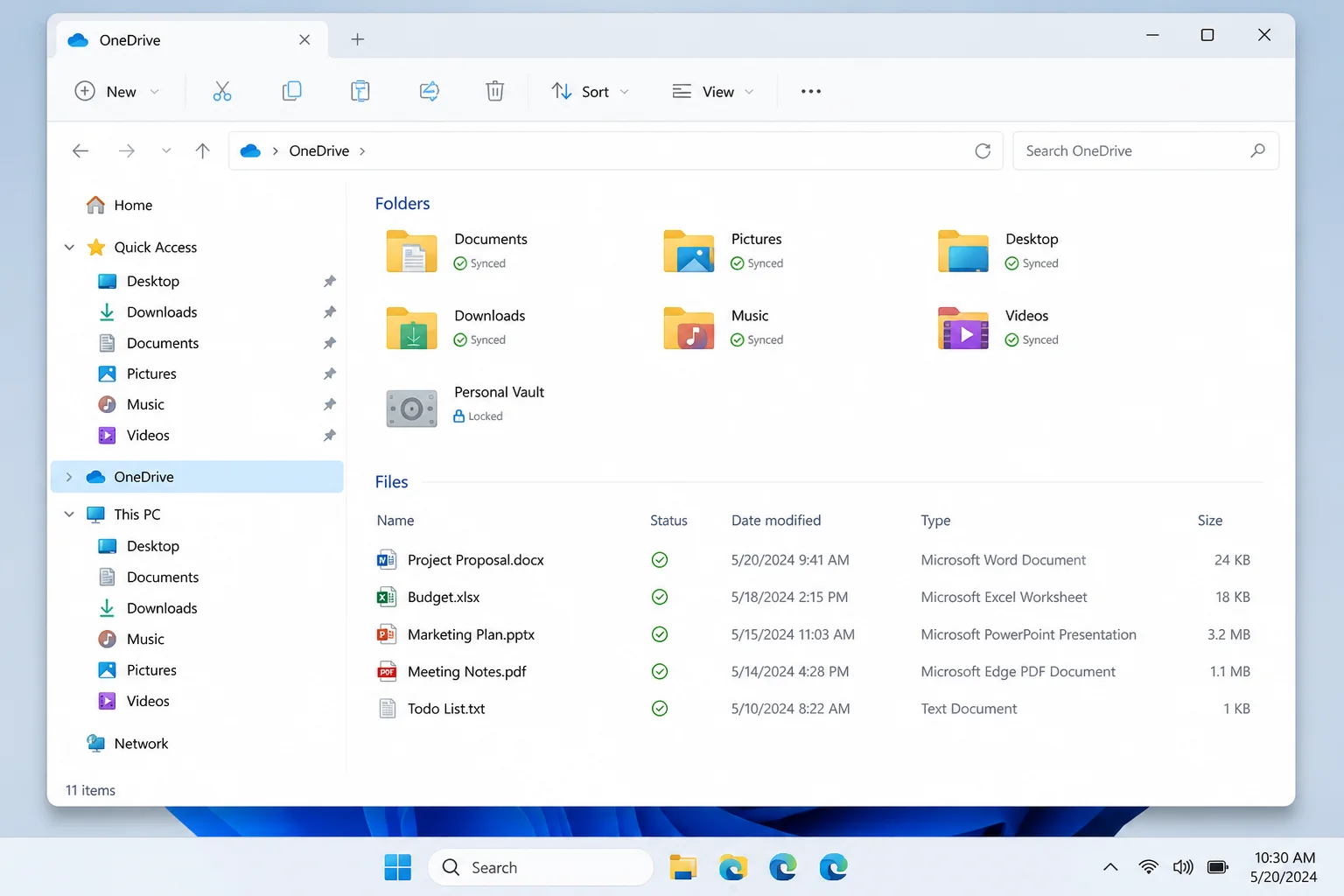Image resolution: width=1344 pixels, height=896 pixels.
Task: Show hidden icons in system tray
Action: 1110,867
